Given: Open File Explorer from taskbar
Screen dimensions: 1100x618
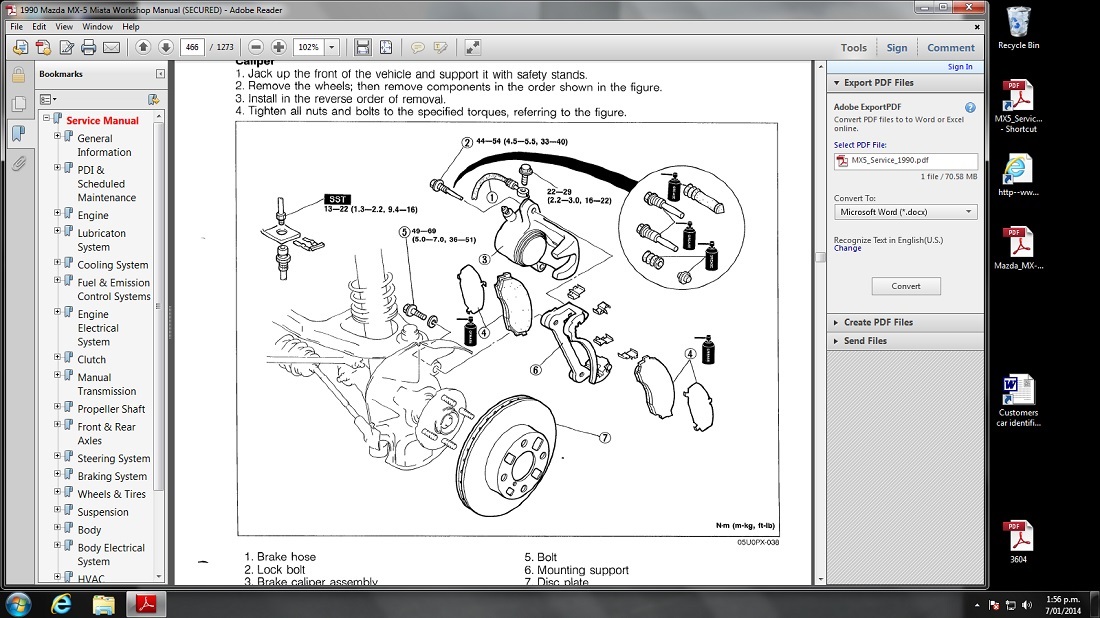Looking at the screenshot, I should point(103,604).
